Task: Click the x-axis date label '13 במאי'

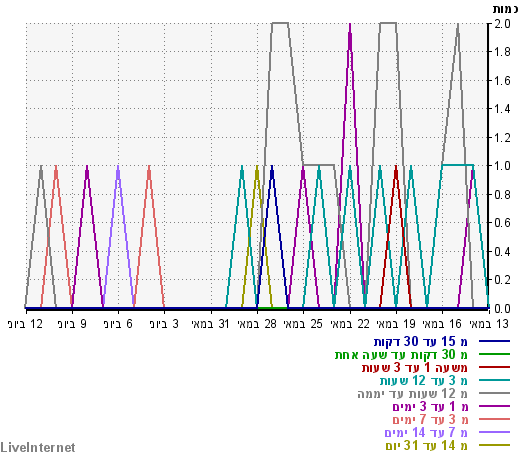Action: [x=489, y=324]
